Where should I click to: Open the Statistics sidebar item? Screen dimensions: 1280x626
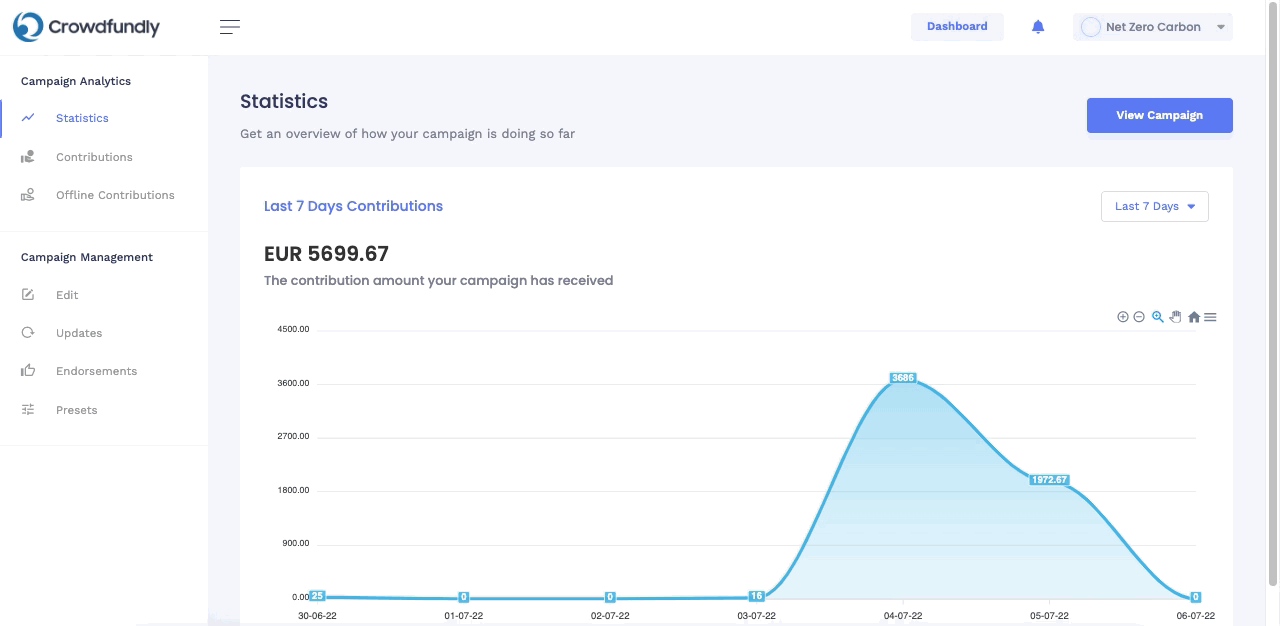(82, 118)
